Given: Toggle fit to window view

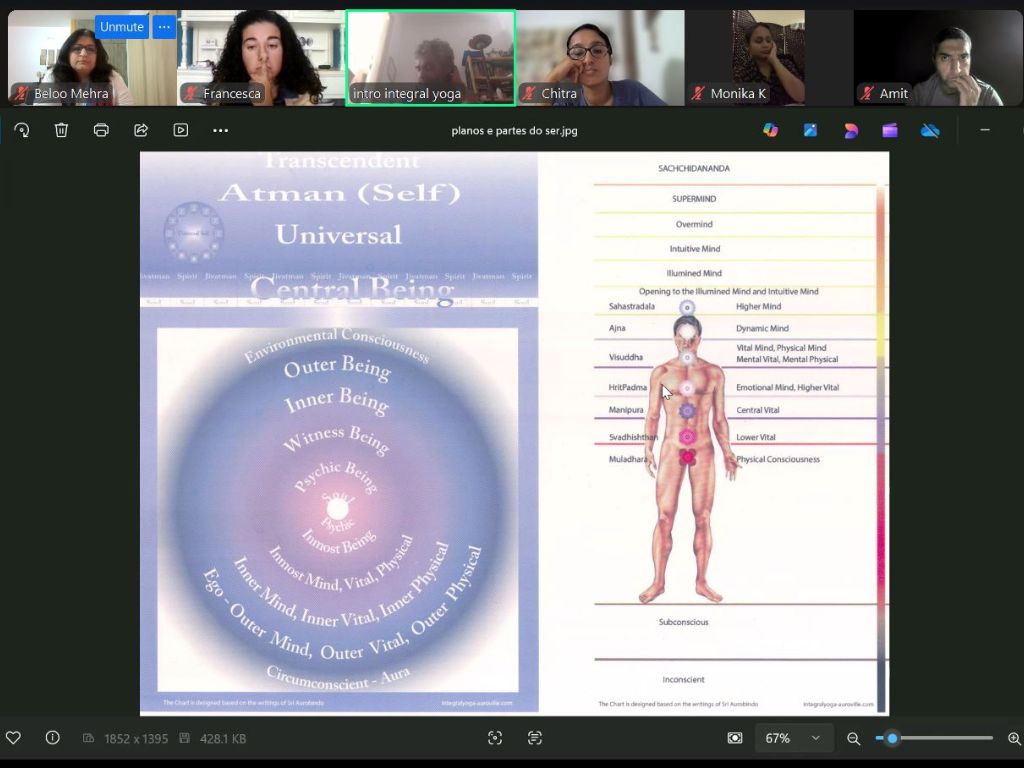Looking at the screenshot, I should [735, 738].
